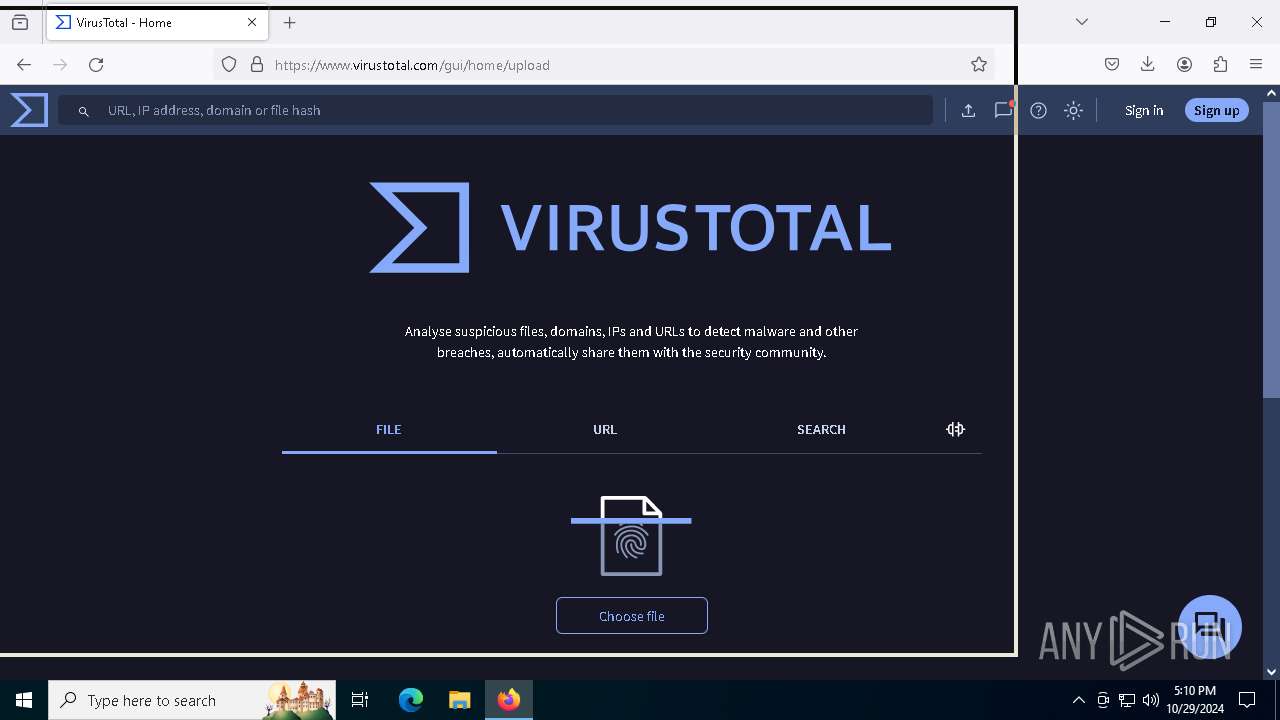
Task: Open a new tab with plus button
Action: (290, 22)
